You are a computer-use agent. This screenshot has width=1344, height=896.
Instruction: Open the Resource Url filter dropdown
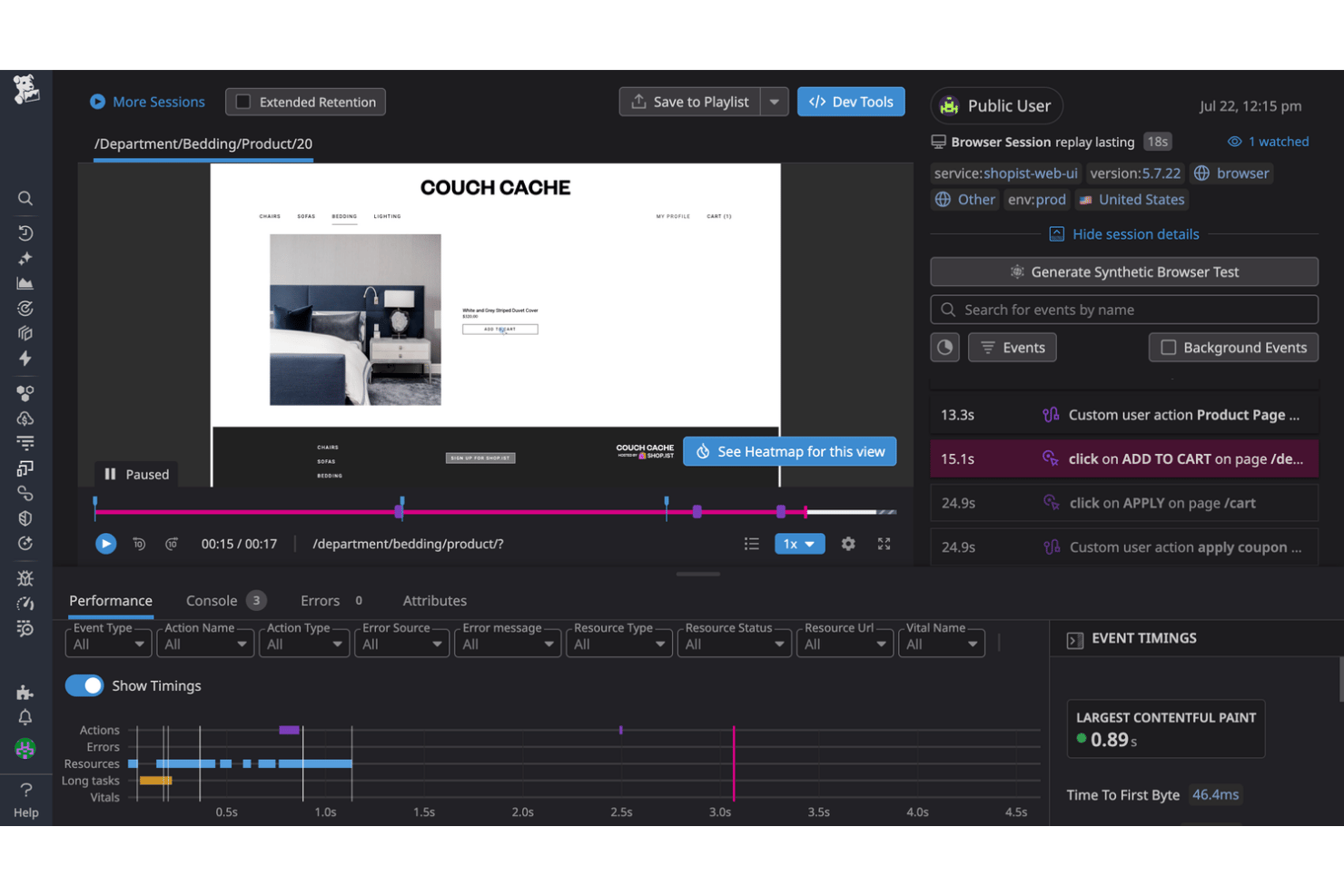(845, 643)
